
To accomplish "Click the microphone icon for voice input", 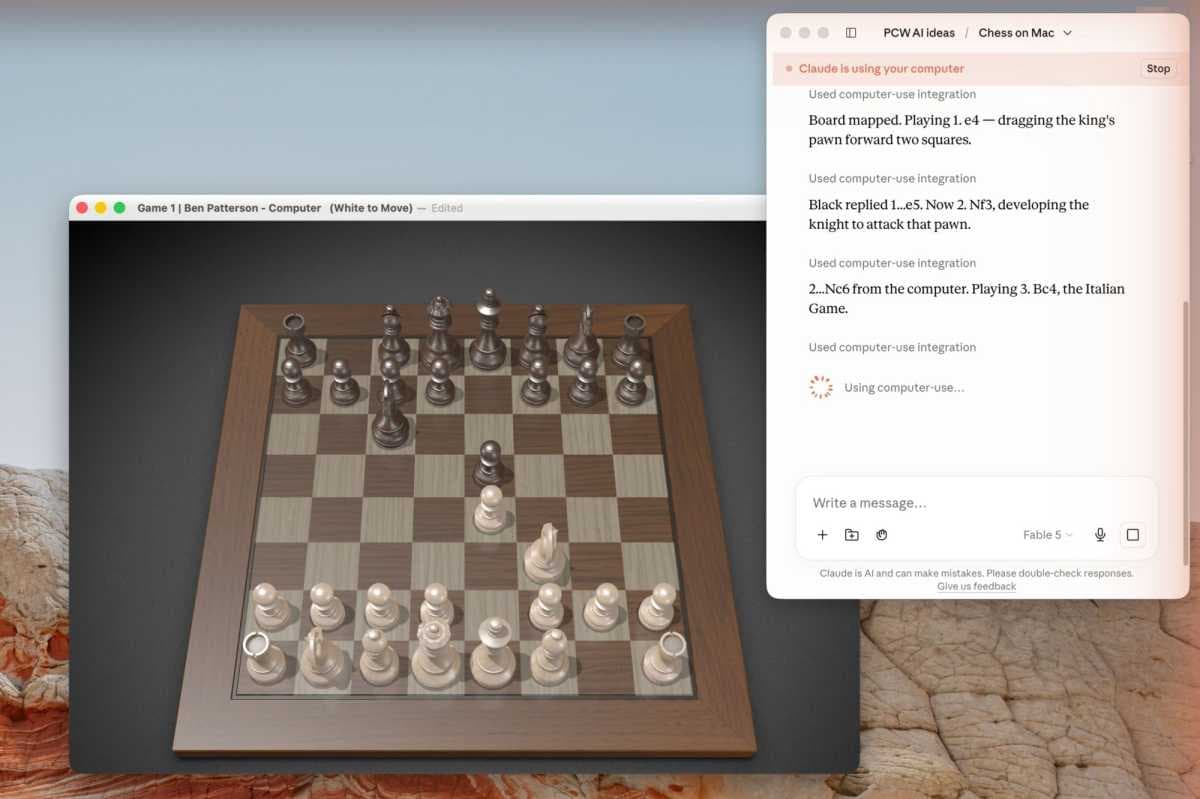I will coord(1100,535).
